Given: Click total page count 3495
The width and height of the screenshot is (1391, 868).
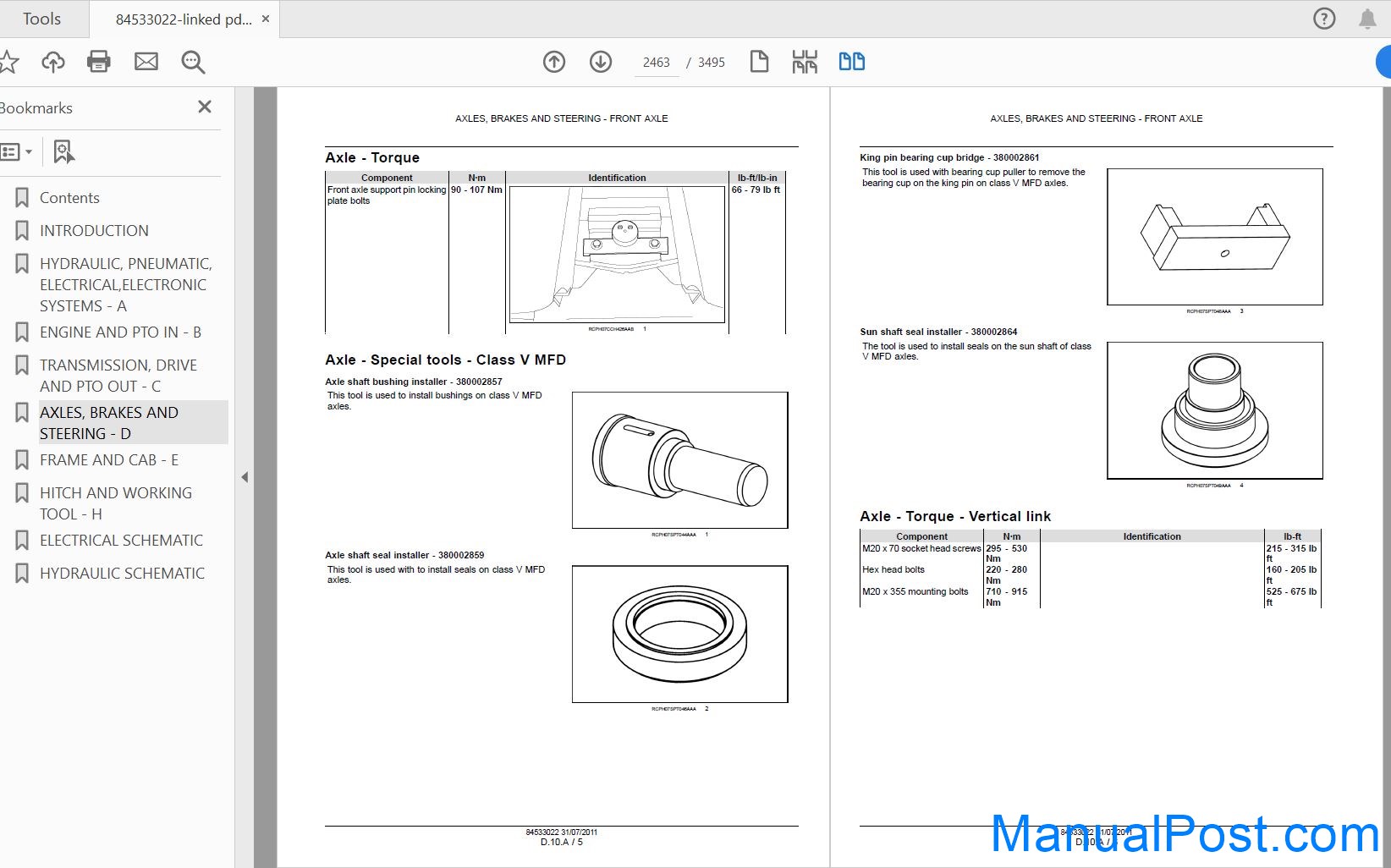Looking at the screenshot, I should [711, 63].
